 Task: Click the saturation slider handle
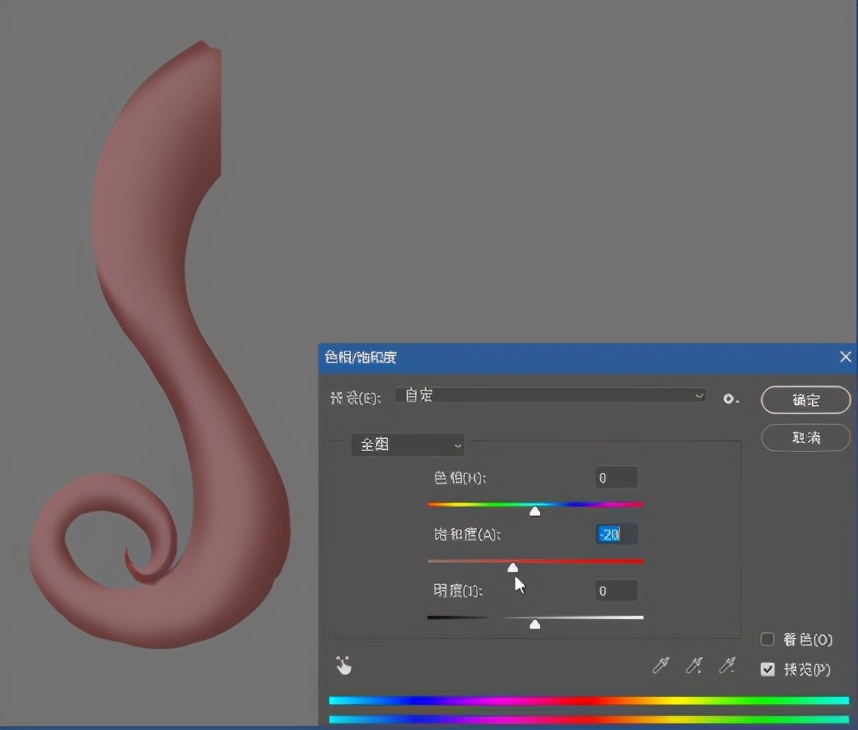pyautogui.click(x=513, y=567)
